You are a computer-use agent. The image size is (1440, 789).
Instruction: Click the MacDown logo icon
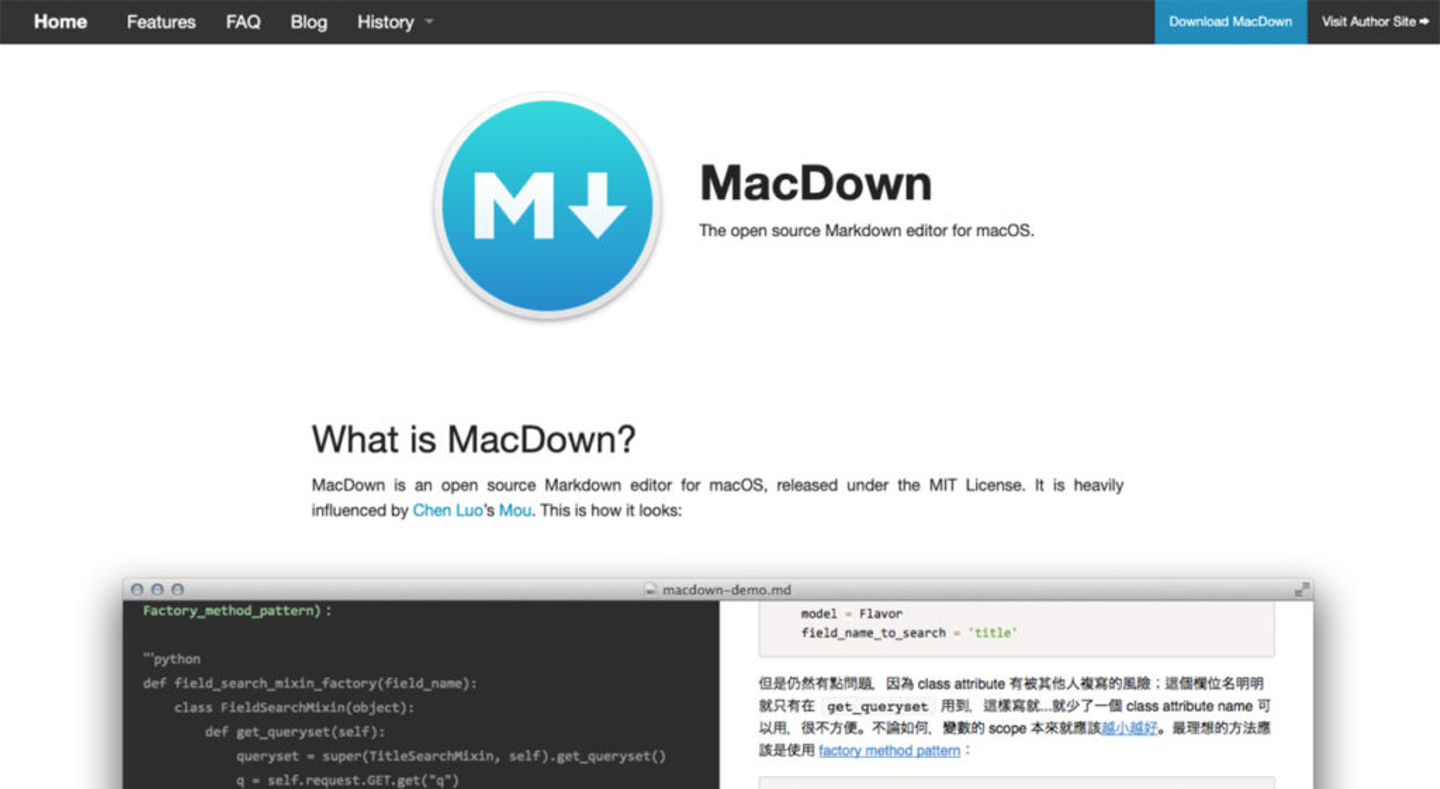coord(547,206)
